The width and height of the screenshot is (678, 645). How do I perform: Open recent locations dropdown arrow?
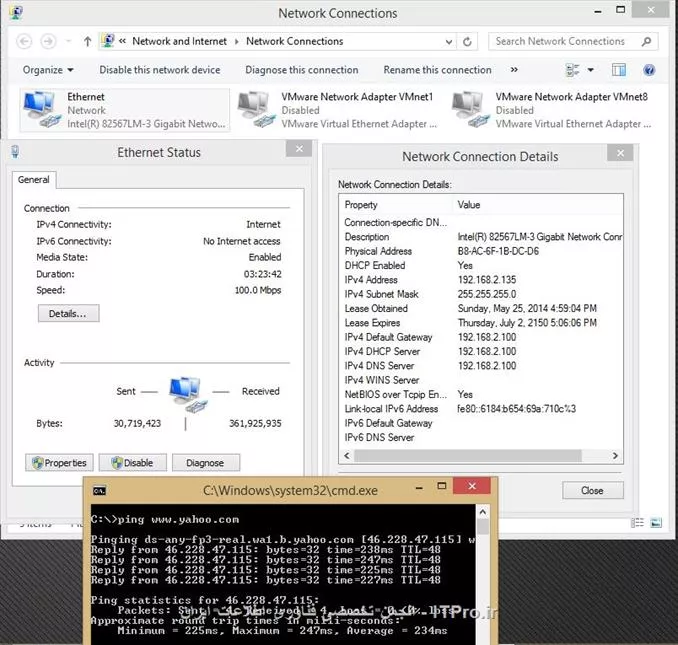coord(68,42)
